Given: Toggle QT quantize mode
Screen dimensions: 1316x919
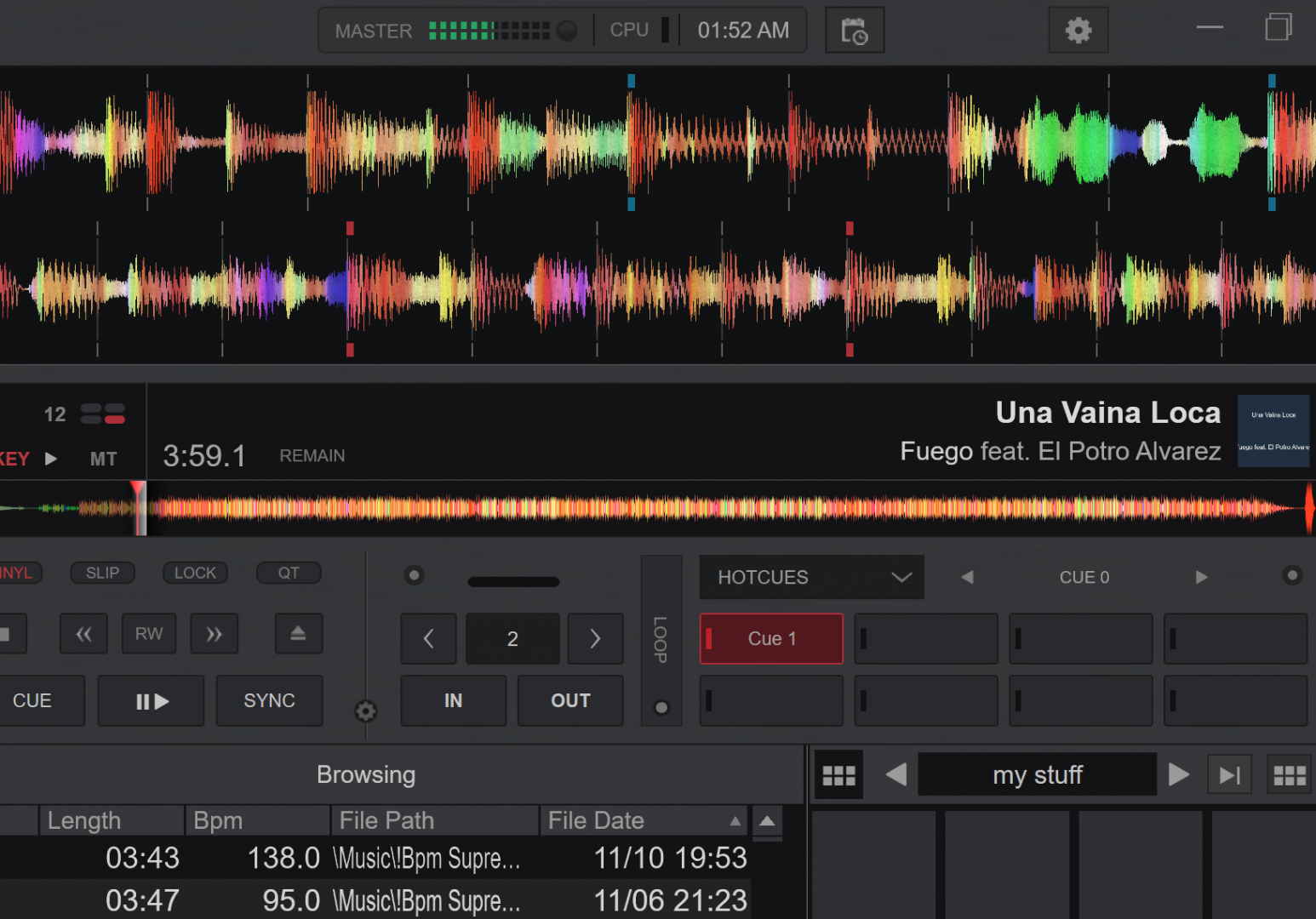Looking at the screenshot, I should 289,573.
